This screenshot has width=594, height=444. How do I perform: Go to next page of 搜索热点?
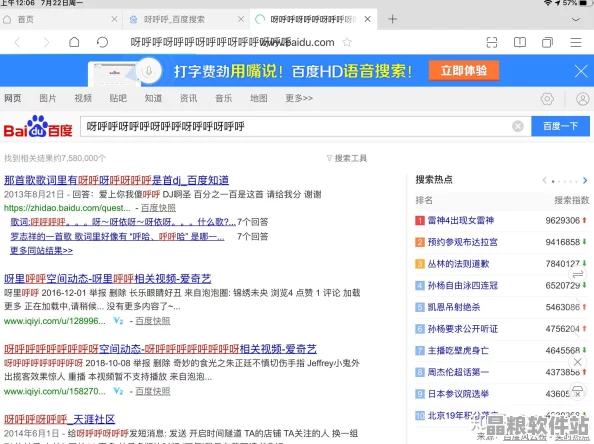click(x=585, y=180)
